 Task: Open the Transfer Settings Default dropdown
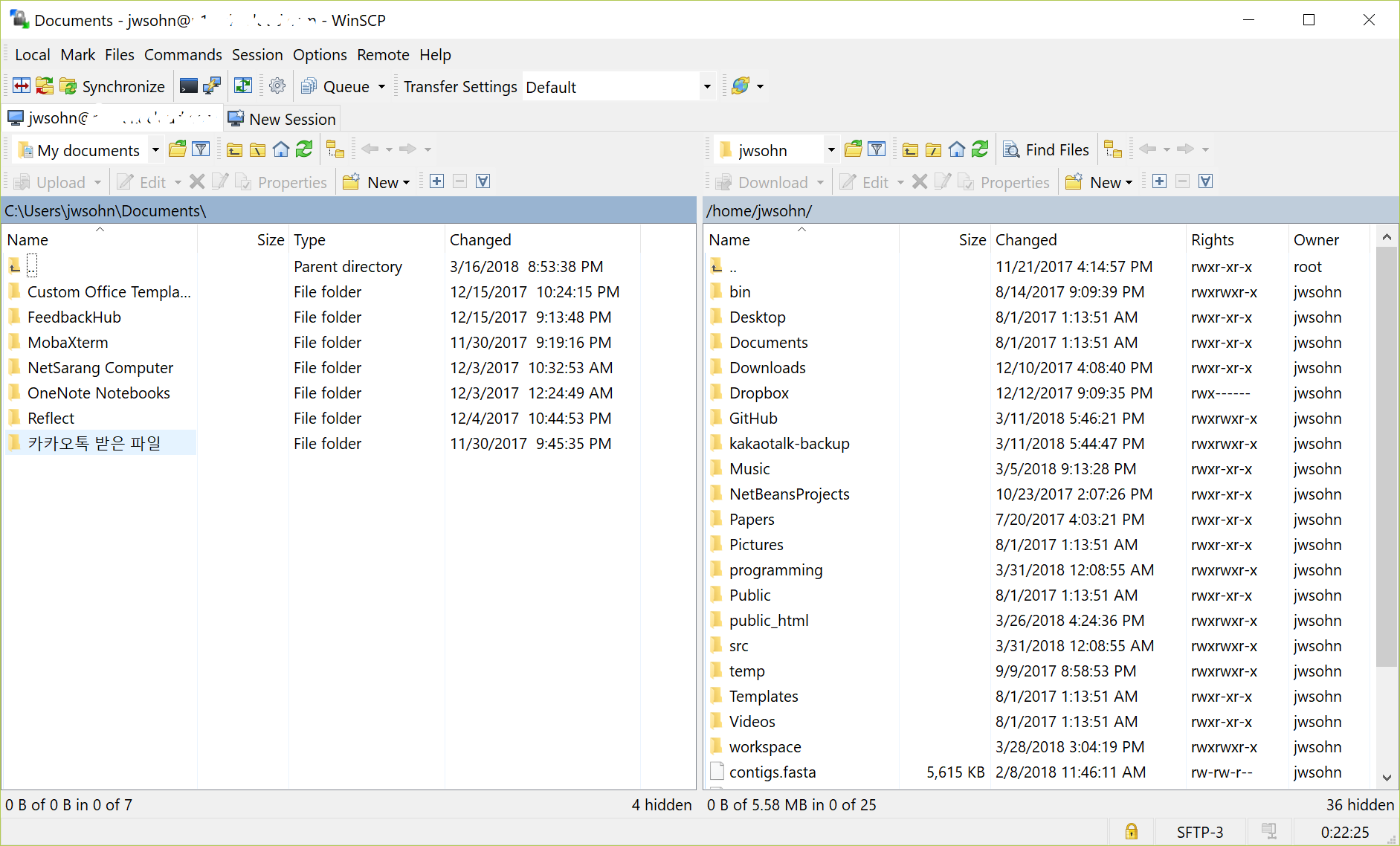(x=706, y=85)
